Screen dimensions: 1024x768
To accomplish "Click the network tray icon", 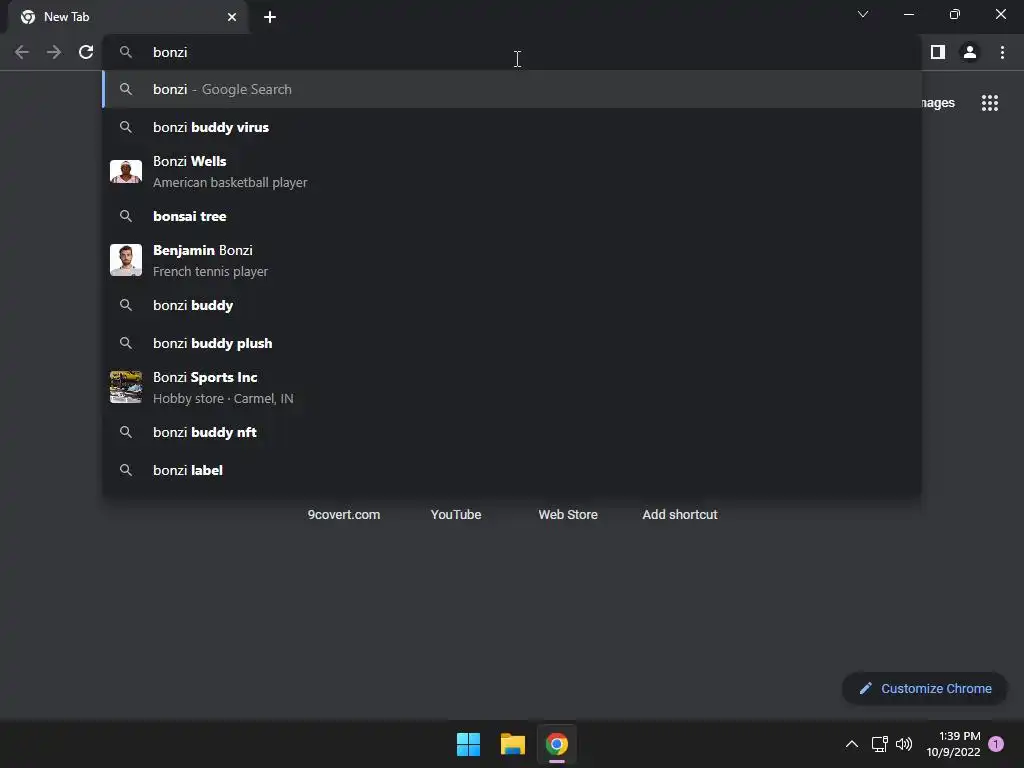I will pos(880,744).
